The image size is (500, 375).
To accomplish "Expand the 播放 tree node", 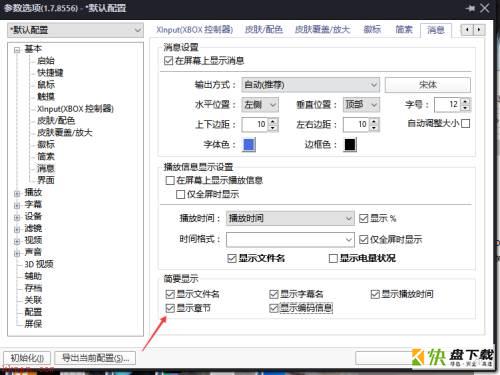I will pos(17,193).
